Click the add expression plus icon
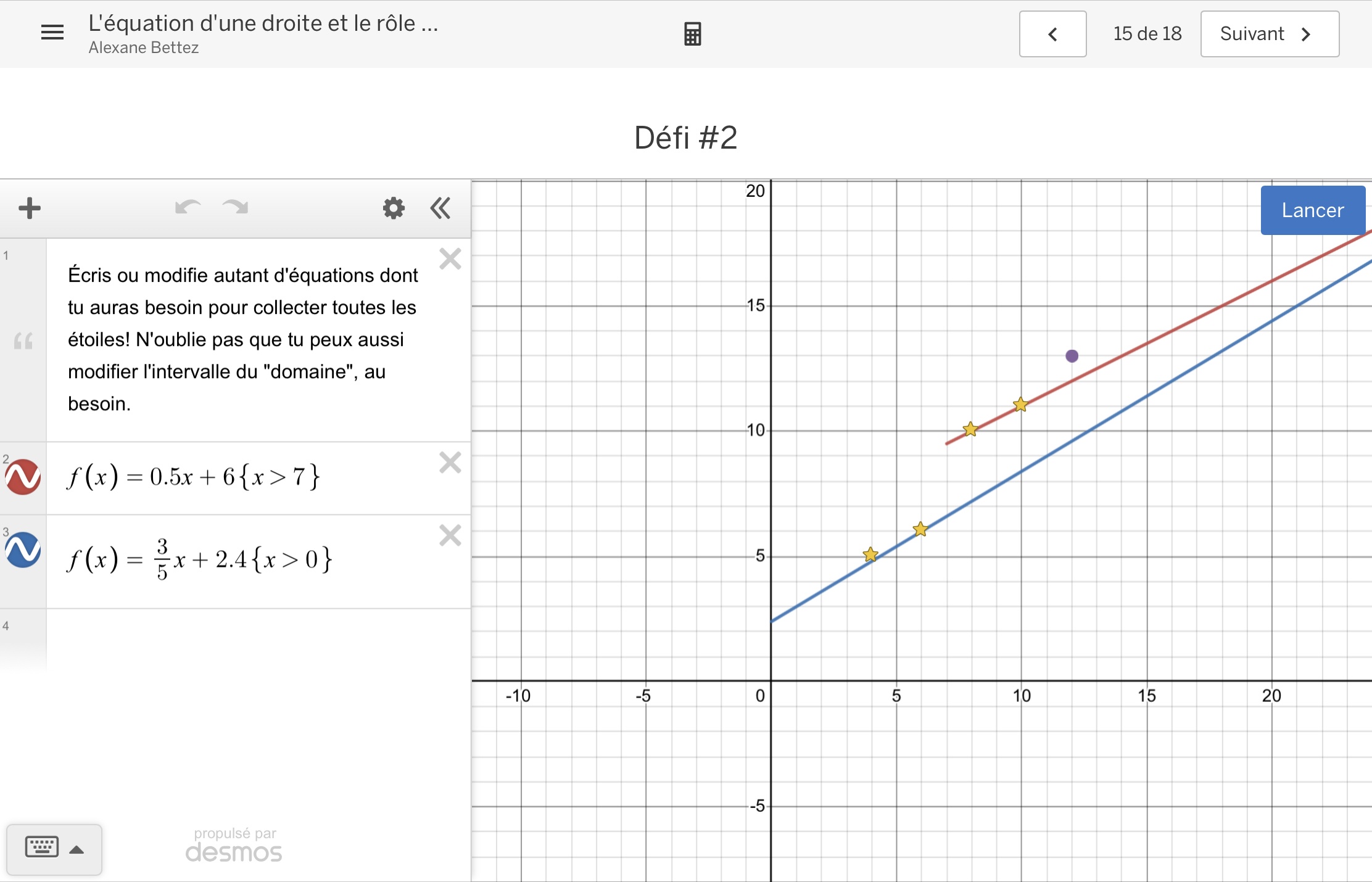The height and width of the screenshot is (882, 1372). click(x=30, y=208)
